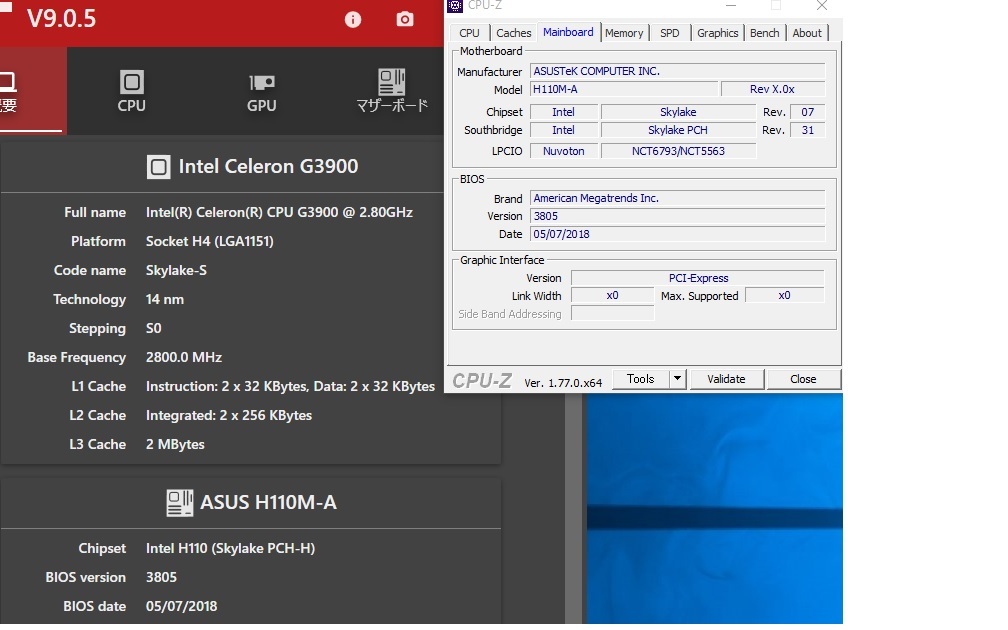Viewport: 1008px width, 630px height.
Task: Click the CPU-Z title bar icon
Action: point(455,6)
